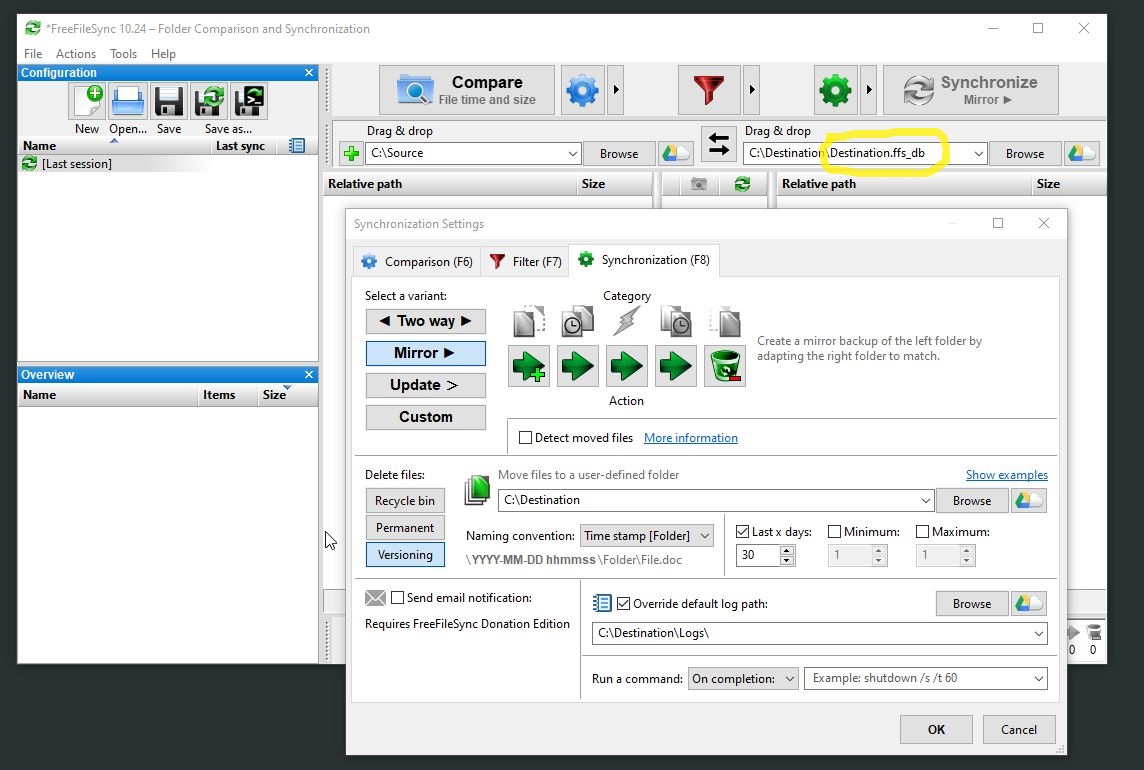The height and width of the screenshot is (770, 1144).
Task: Choose Recycle bin deletion handling
Action: tap(405, 501)
